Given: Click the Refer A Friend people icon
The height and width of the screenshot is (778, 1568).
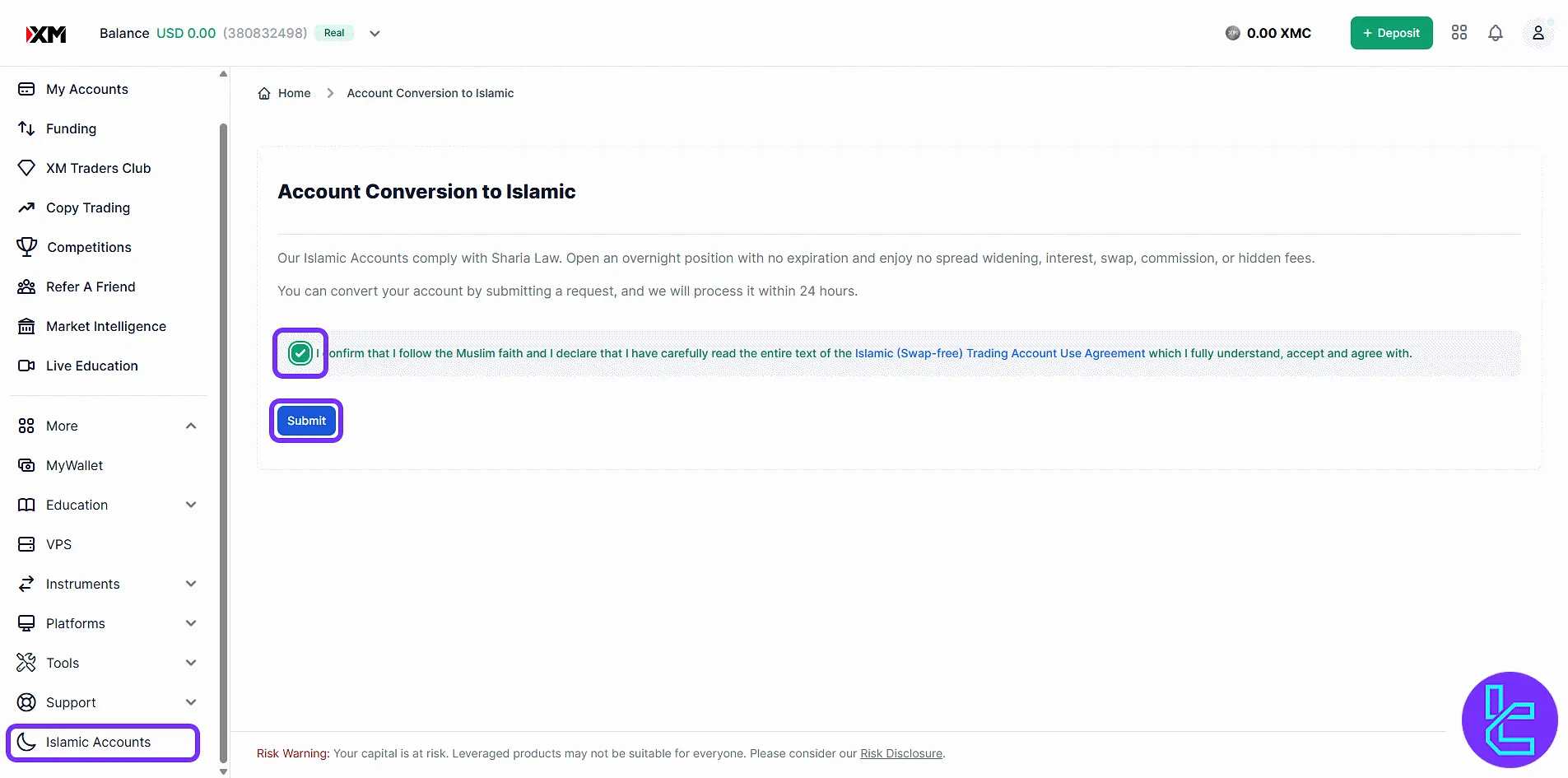Looking at the screenshot, I should 26,287.
